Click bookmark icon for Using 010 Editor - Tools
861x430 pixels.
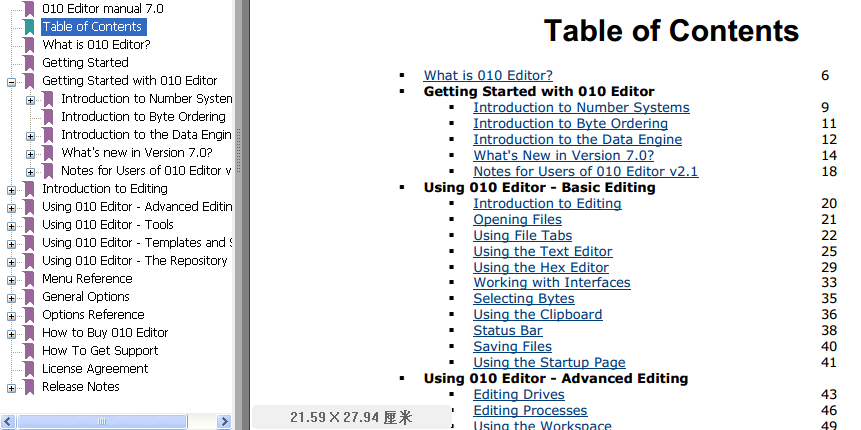click(x=29, y=226)
